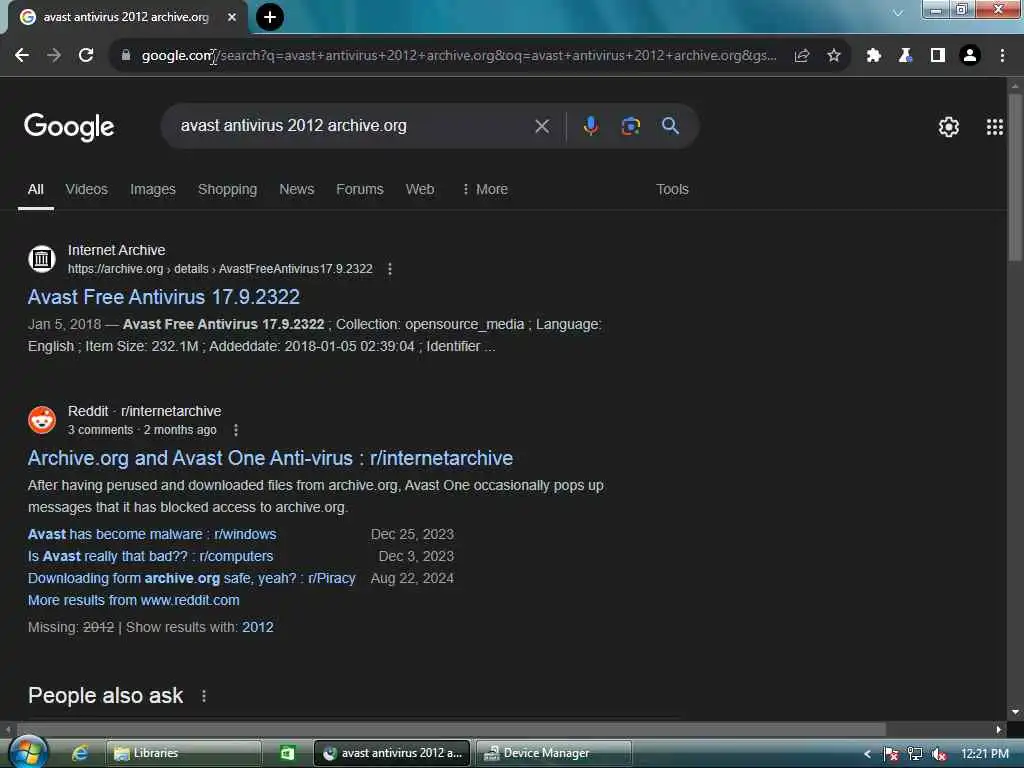Click the Reddit favicon icon
1024x768 pixels.
(42, 420)
